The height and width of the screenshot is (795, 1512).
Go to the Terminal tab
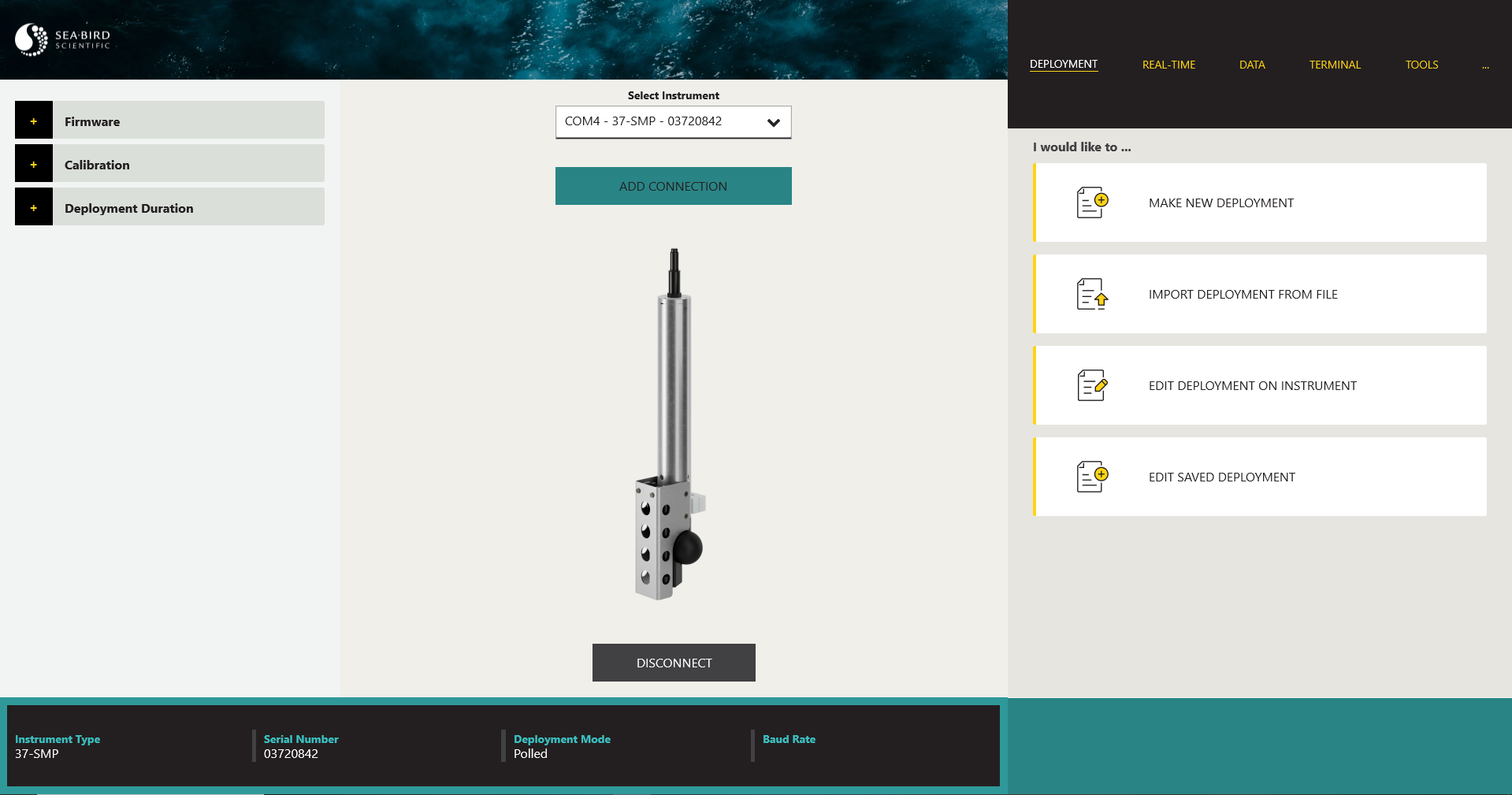[1335, 65]
